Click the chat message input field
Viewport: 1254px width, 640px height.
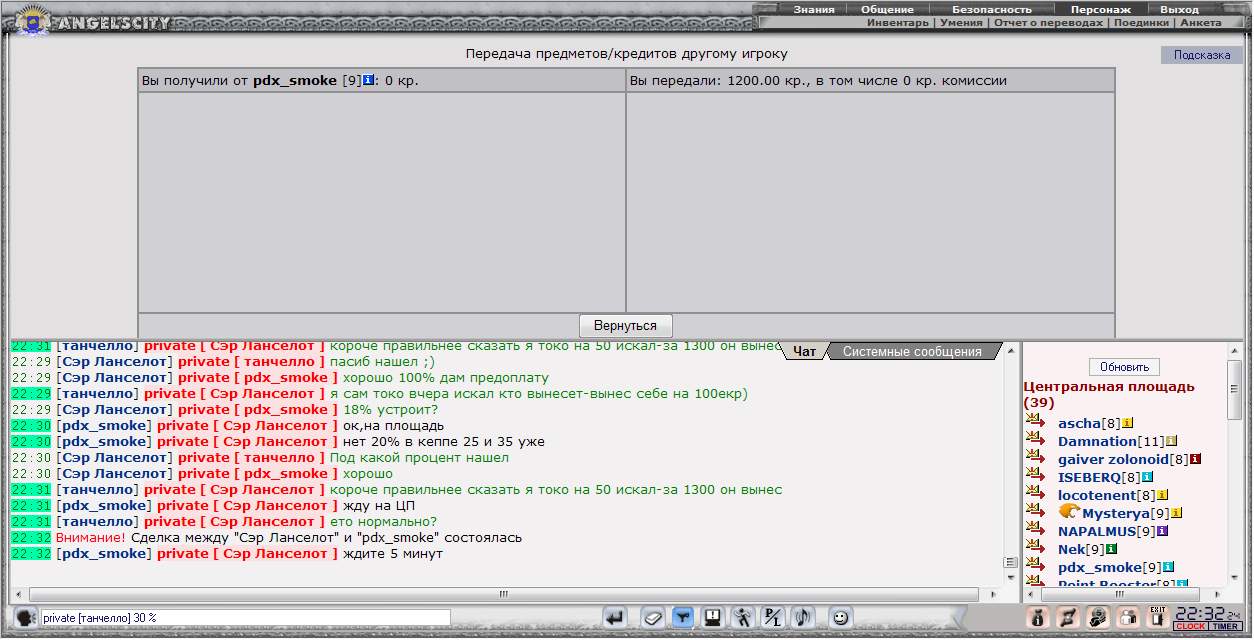click(245, 618)
